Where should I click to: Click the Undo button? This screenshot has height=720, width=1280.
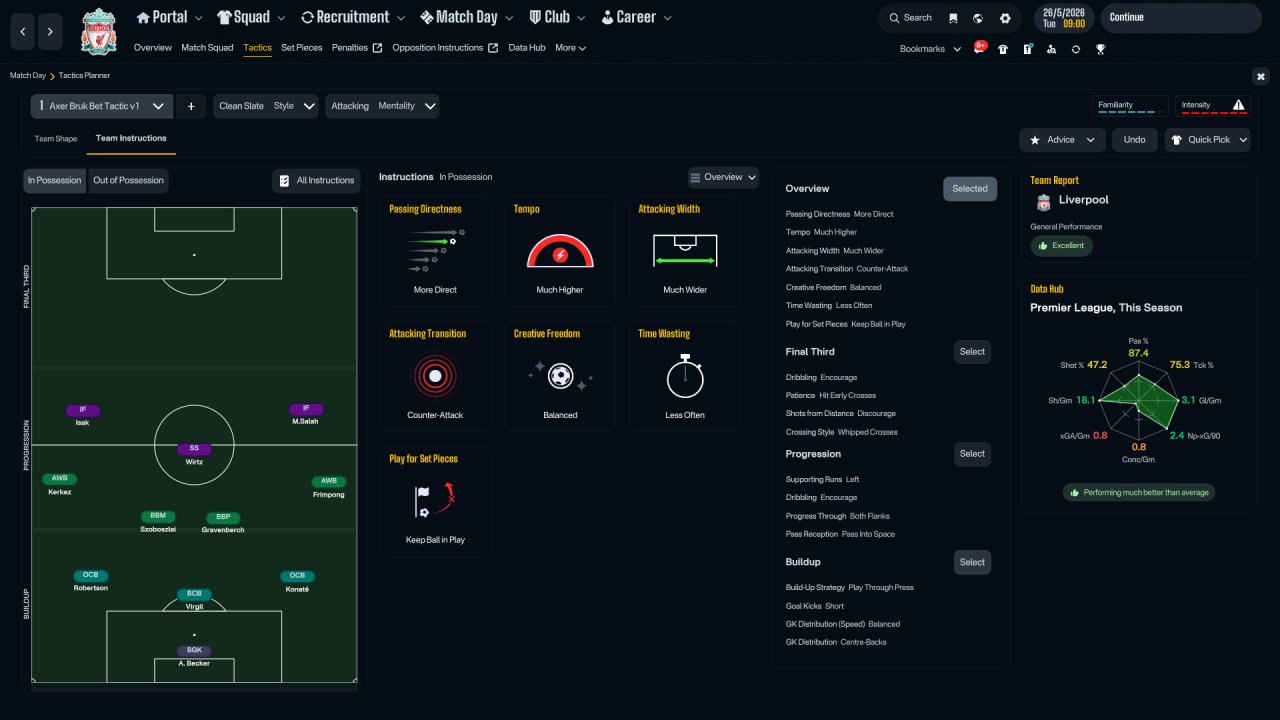(1135, 140)
